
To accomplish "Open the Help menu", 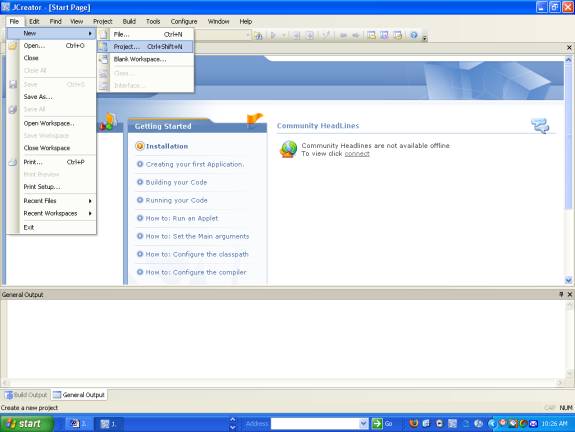I will point(246,22).
